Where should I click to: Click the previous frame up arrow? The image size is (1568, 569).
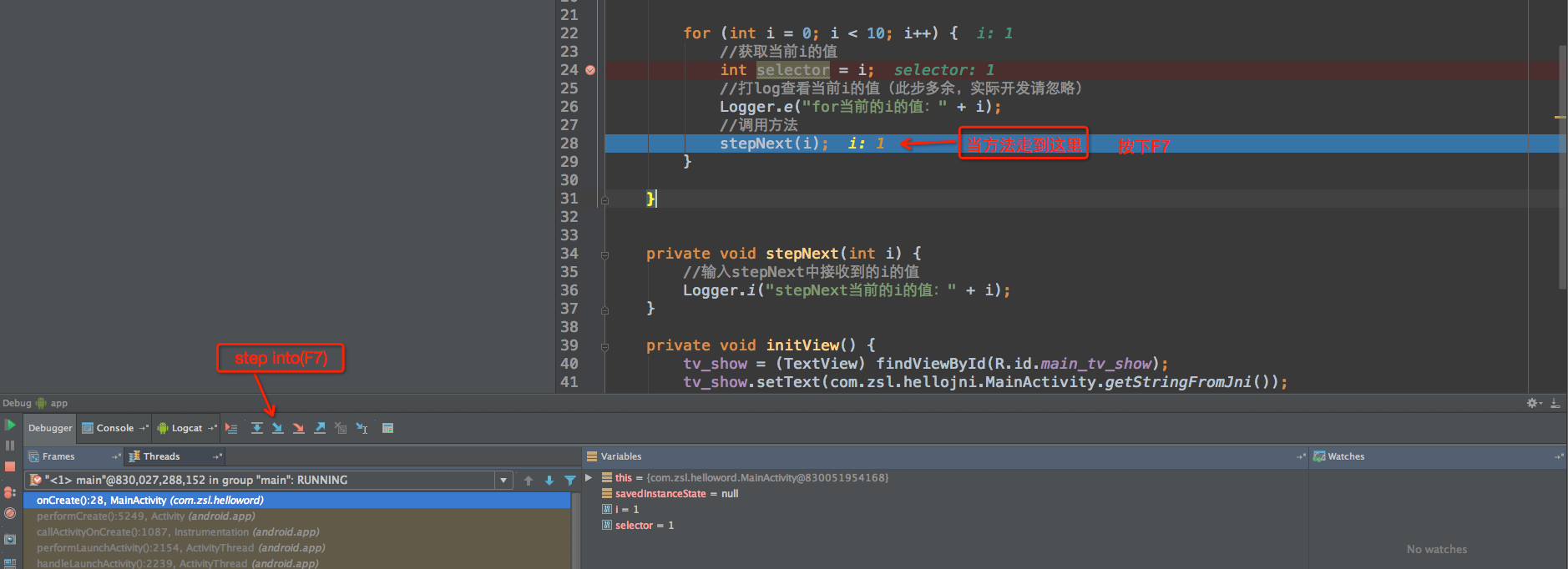pos(529,480)
